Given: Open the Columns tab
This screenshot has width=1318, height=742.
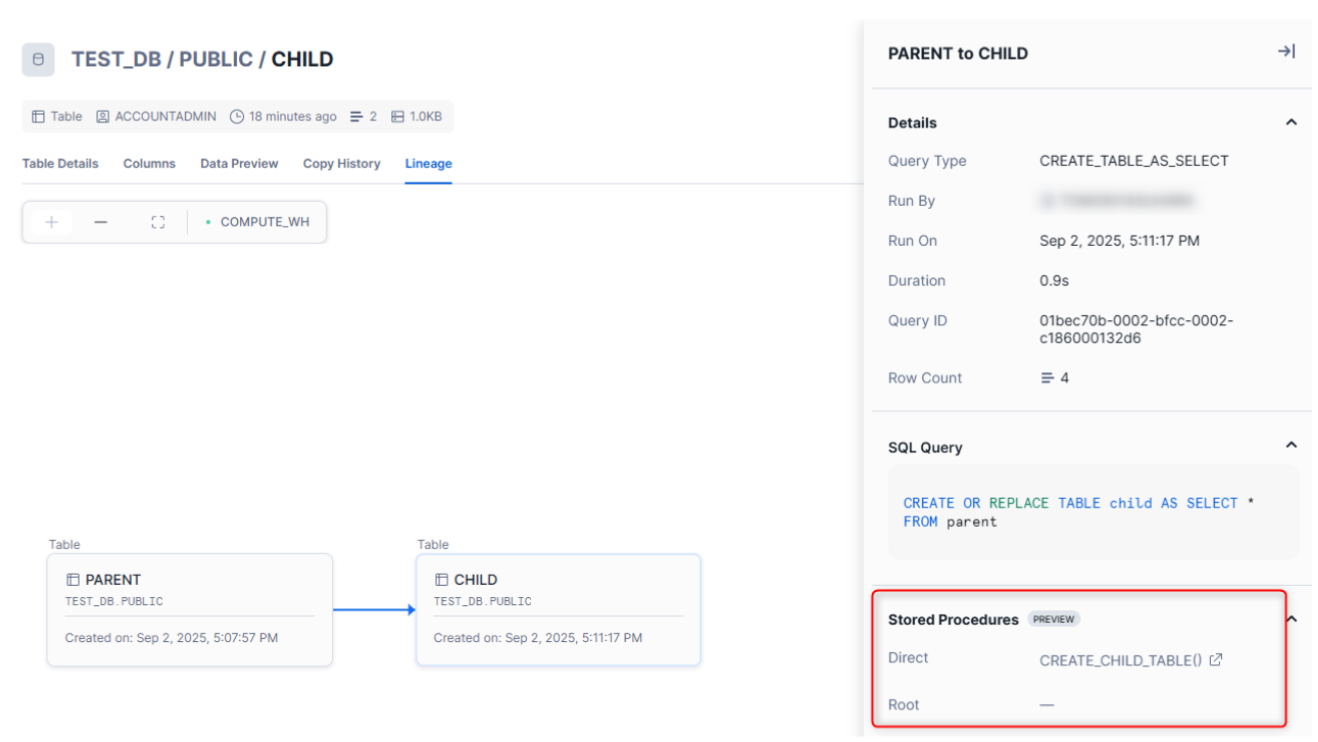Looking at the screenshot, I should (149, 164).
